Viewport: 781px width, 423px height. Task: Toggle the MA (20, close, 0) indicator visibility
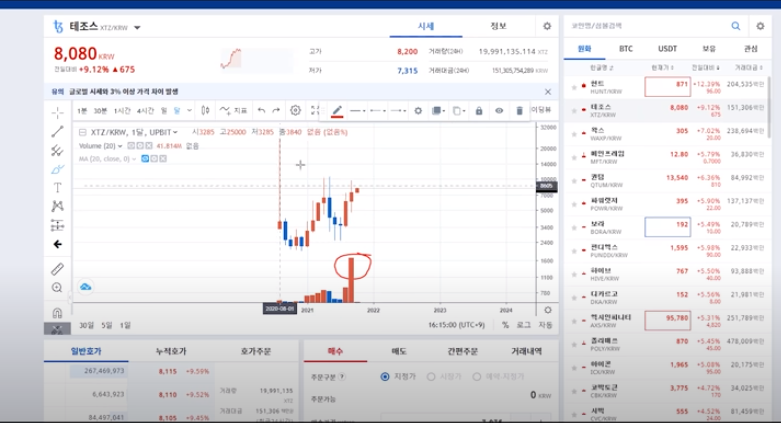coord(145,159)
